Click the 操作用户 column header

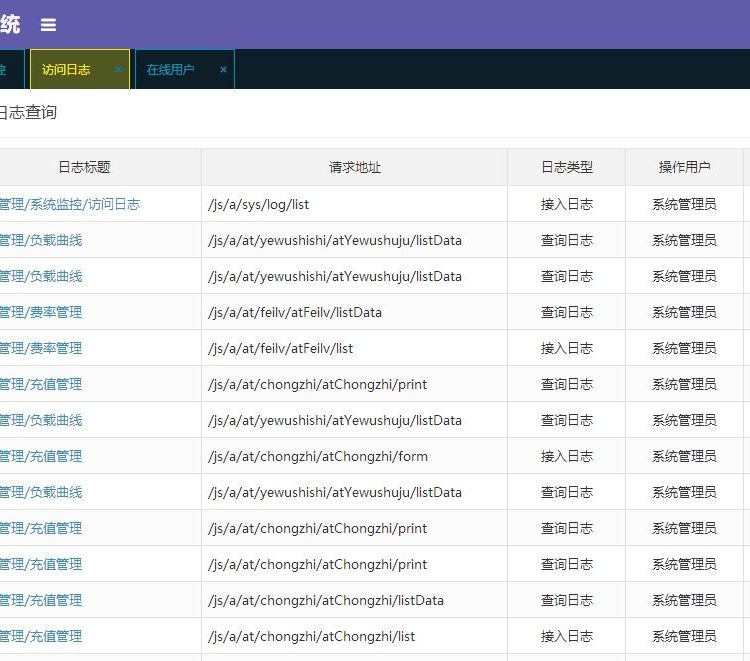(684, 168)
